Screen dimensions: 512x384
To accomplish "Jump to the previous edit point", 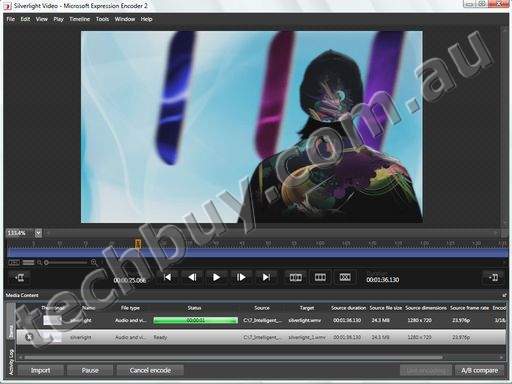I will click(x=168, y=277).
